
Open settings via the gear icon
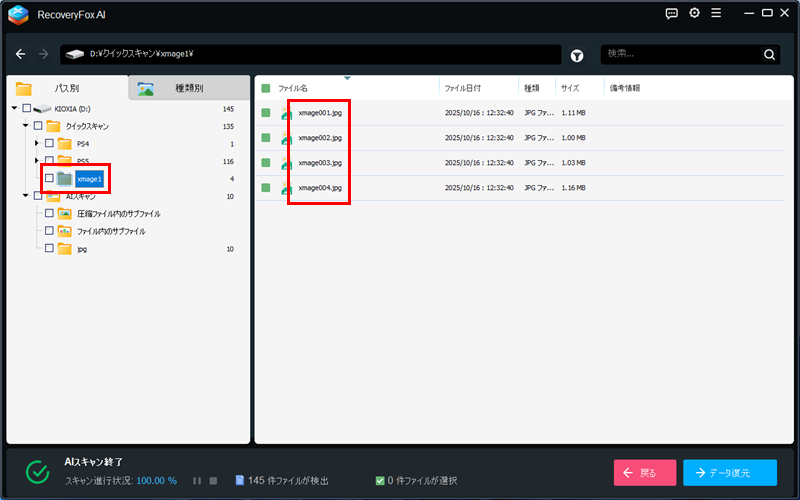click(x=694, y=14)
